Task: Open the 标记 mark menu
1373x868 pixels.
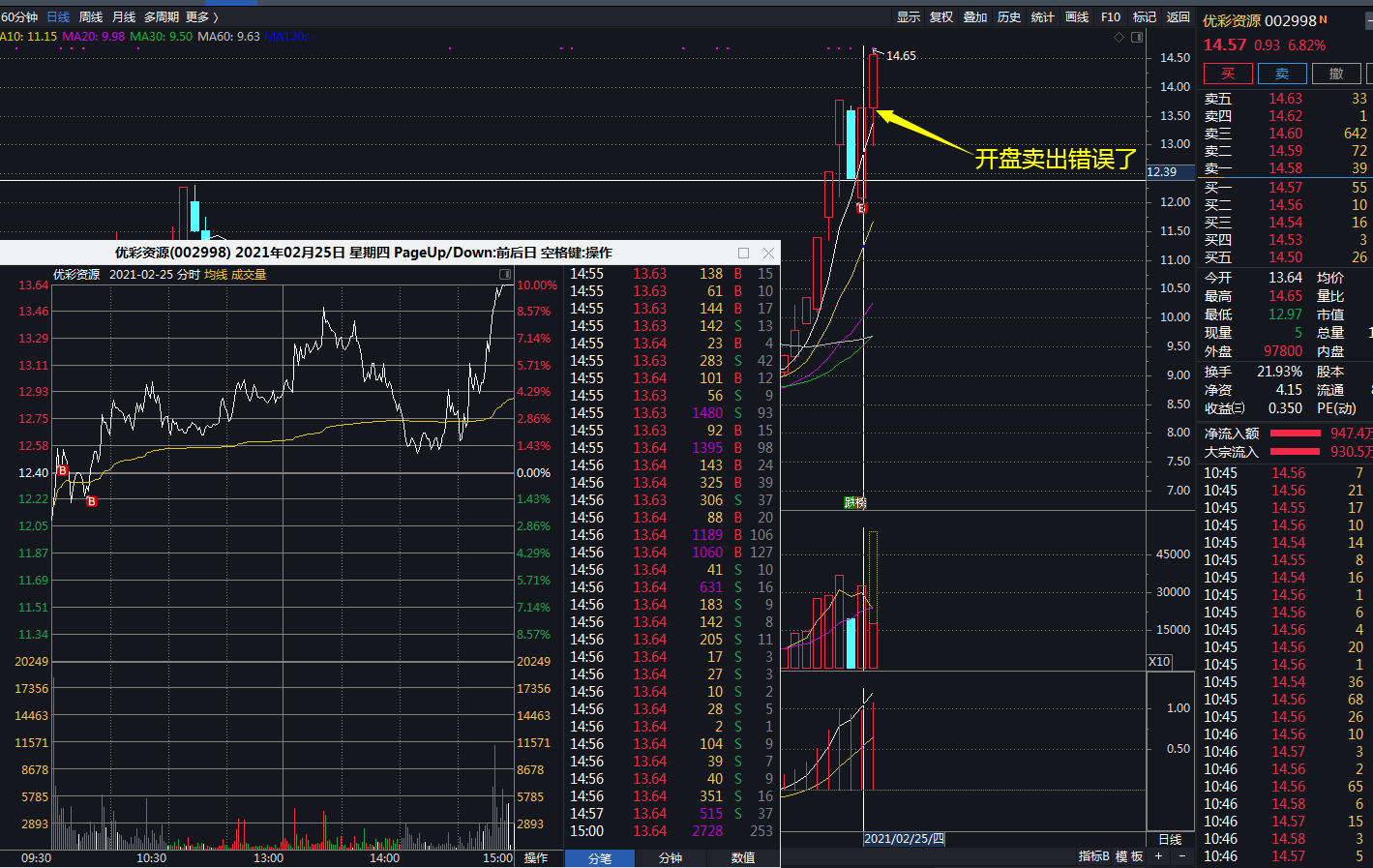Action: tap(1145, 17)
